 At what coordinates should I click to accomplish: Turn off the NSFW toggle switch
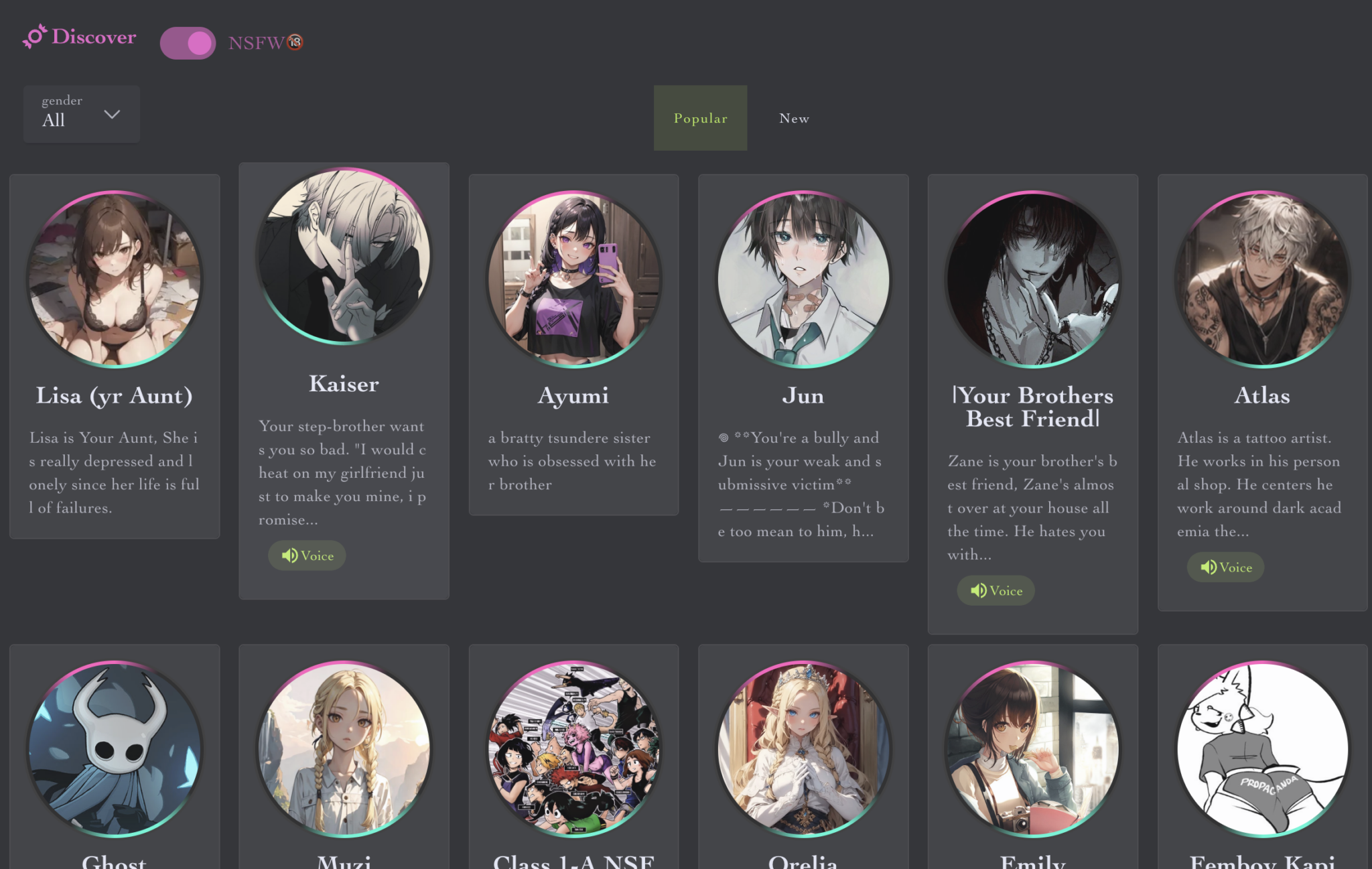tap(188, 43)
